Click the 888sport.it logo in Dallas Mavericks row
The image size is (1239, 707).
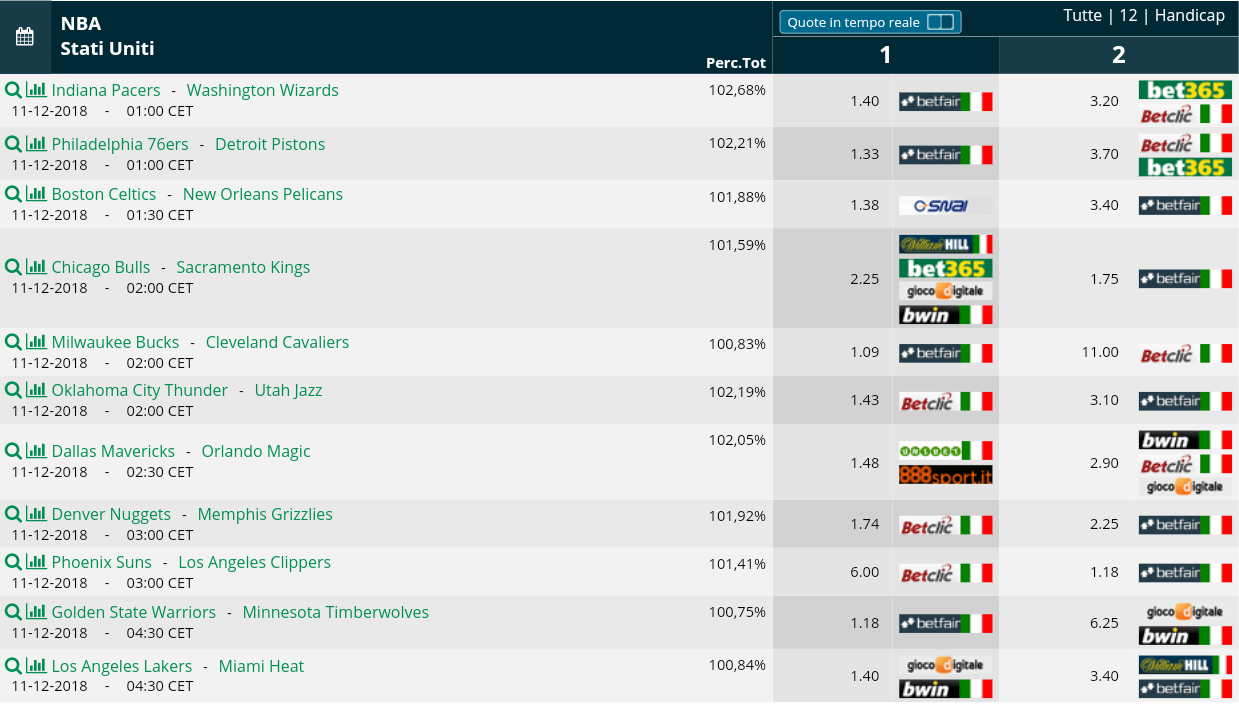tap(945, 475)
